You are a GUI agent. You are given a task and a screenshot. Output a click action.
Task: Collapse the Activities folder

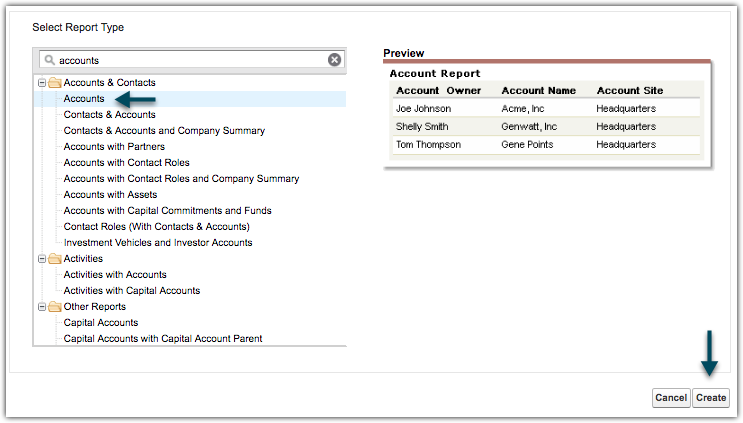(x=42, y=259)
